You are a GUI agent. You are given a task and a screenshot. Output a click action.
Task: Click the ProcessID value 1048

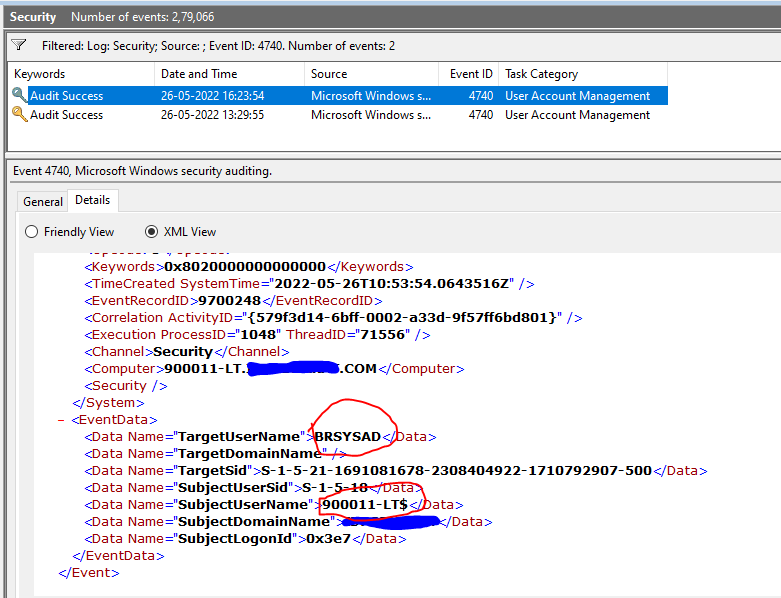pos(258,335)
